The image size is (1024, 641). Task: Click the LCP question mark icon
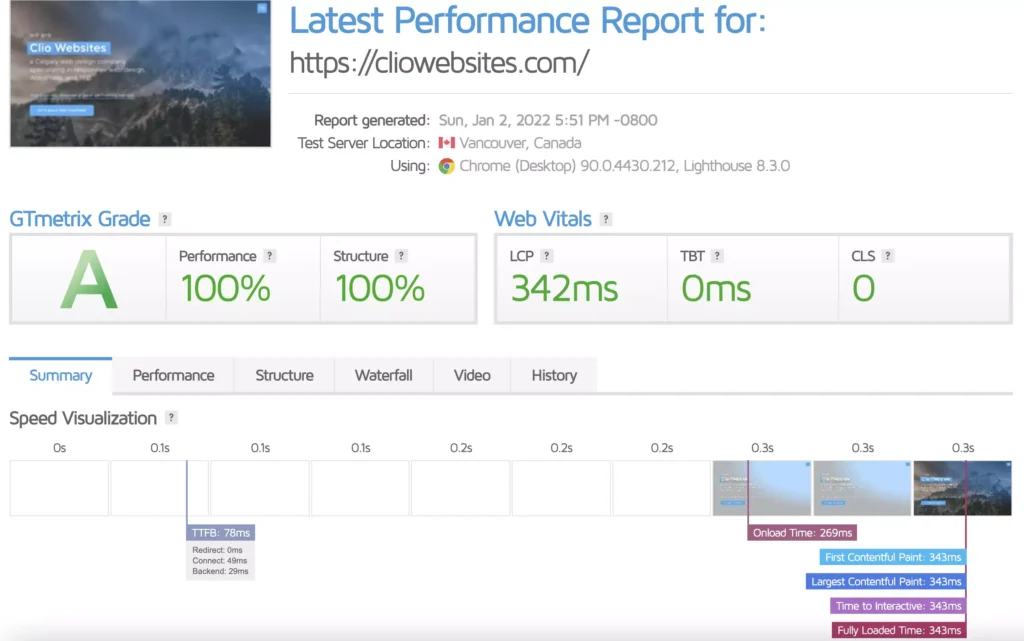click(x=547, y=256)
